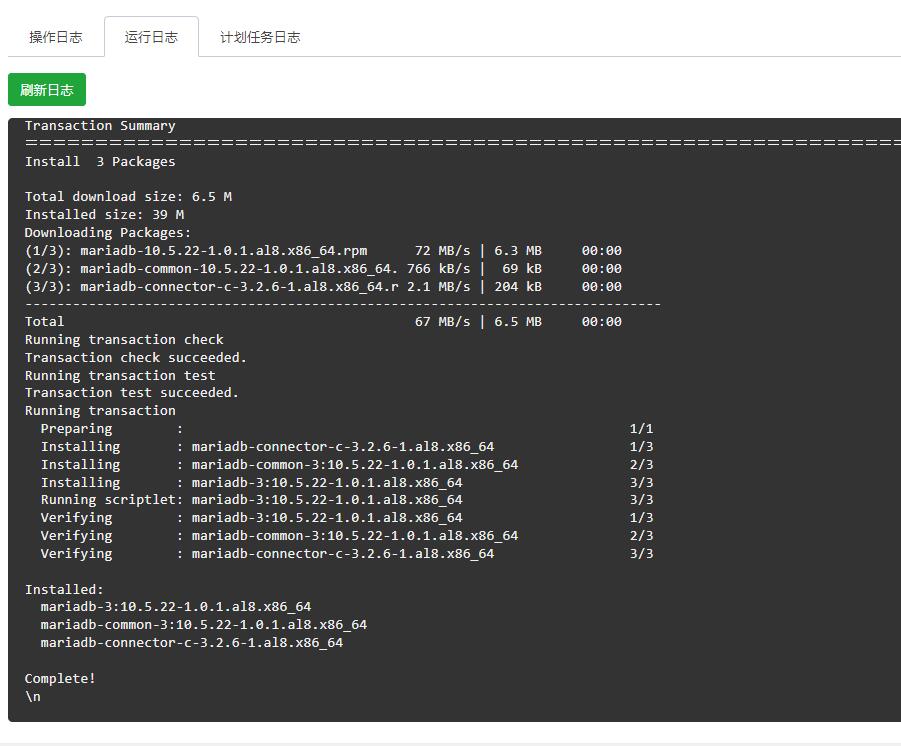Click 'Verifying mariadb-common' 2/3 line
The height and width of the screenshot is (746, 901).
[x=347, y=536]
